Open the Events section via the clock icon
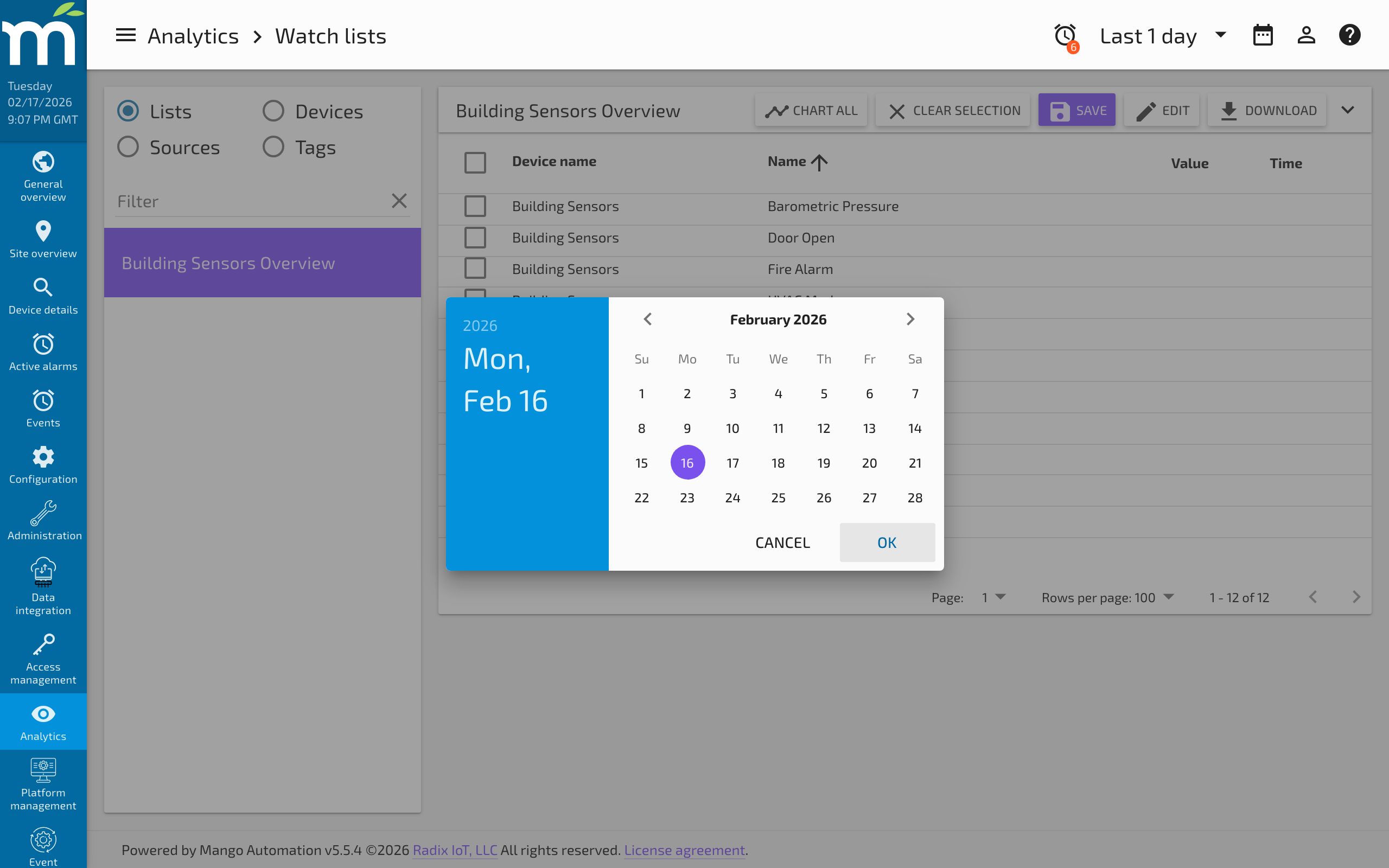This screenshot has height=868, width=1389. tap(43, 407)
